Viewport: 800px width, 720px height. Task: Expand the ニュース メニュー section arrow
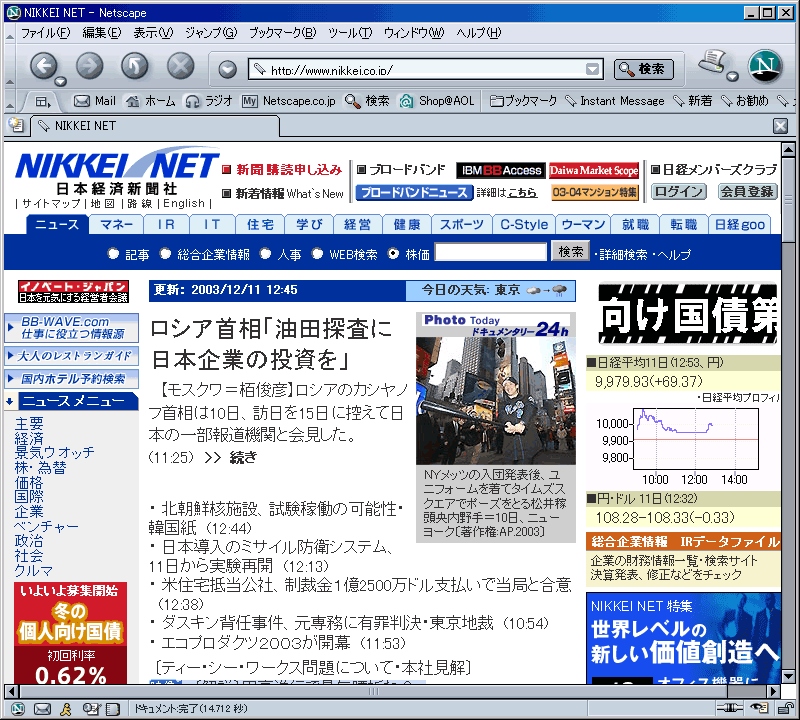10,402
